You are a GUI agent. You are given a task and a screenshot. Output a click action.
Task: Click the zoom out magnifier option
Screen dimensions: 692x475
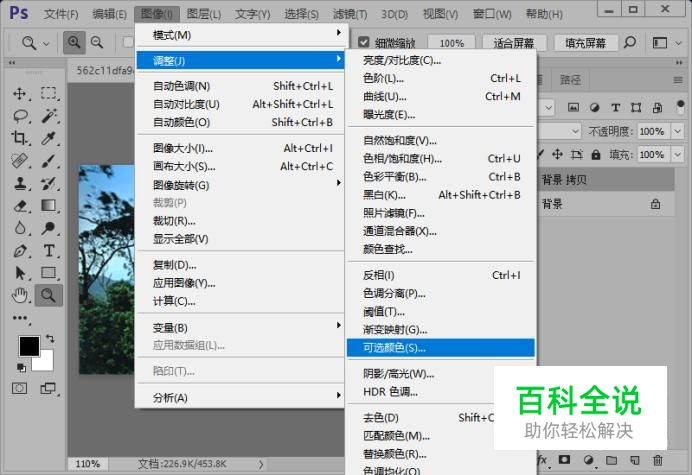pyautogui.click(x=97, y=42)
